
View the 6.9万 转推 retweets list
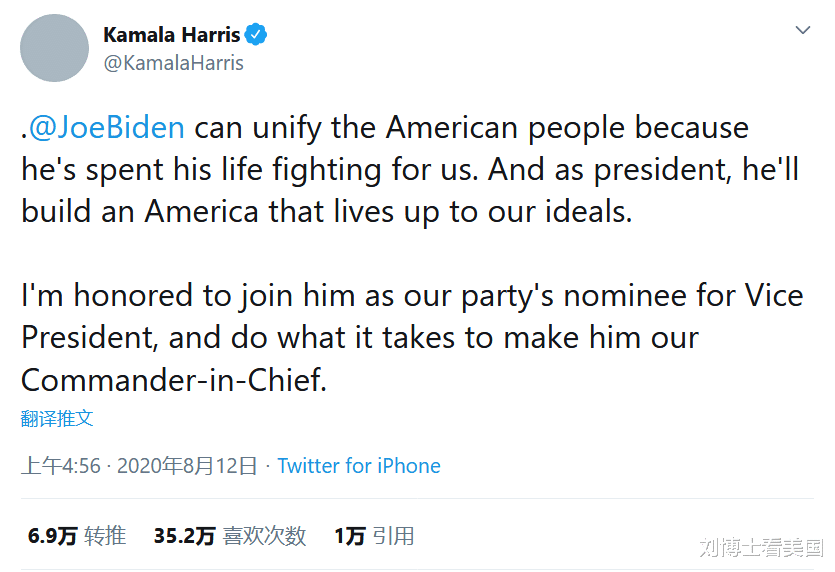77,536
